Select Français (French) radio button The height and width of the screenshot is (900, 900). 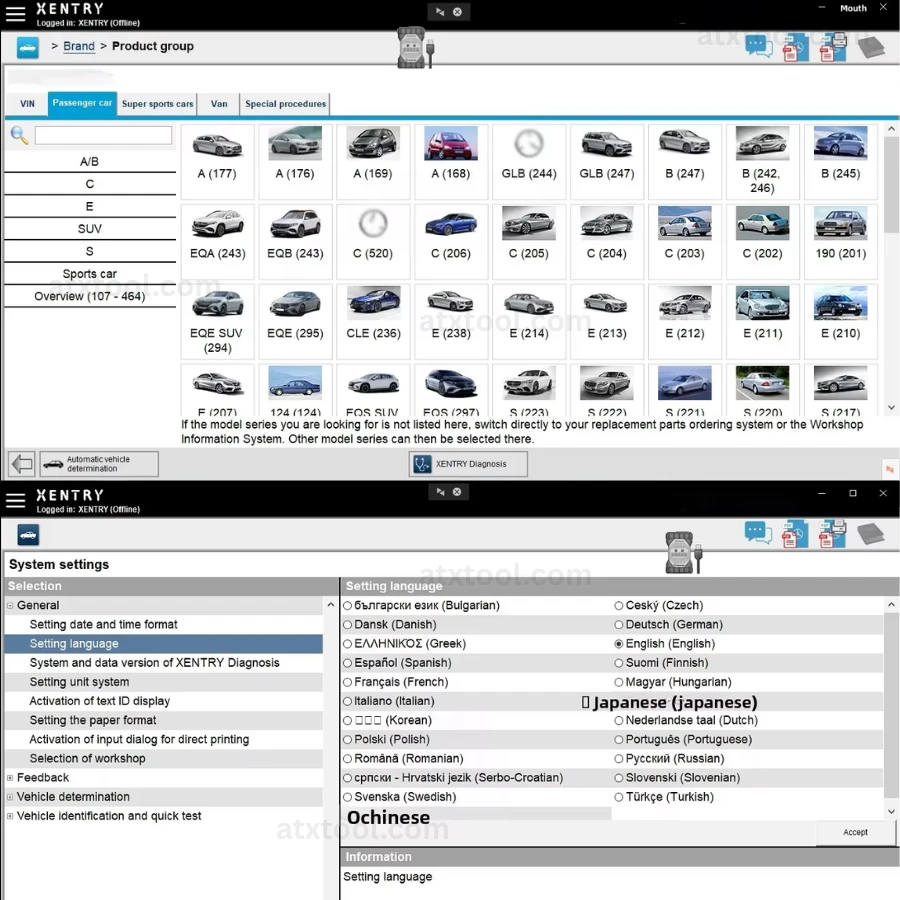click(x=347, y=682)
